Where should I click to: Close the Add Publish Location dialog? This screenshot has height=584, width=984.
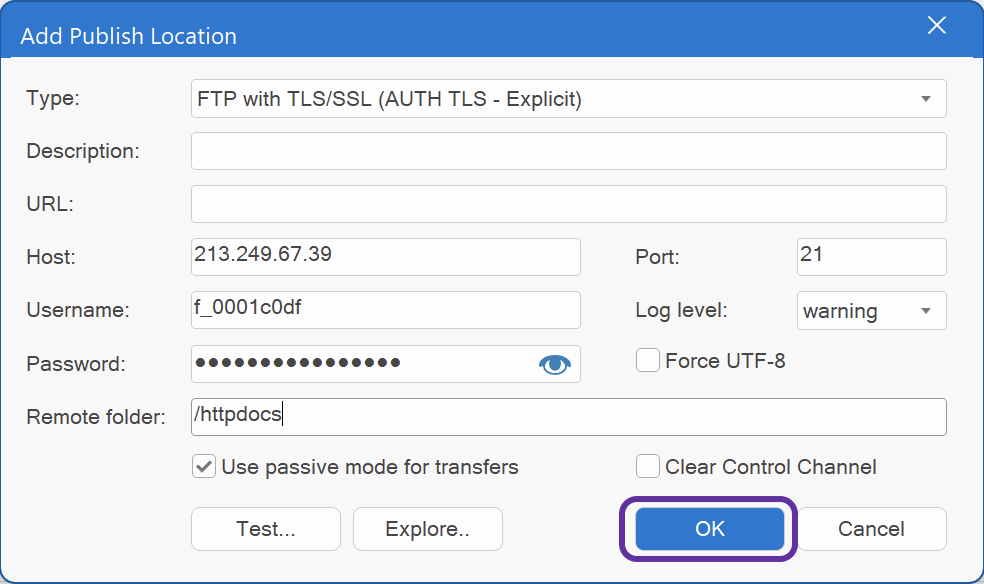click(x=937, y=26)
